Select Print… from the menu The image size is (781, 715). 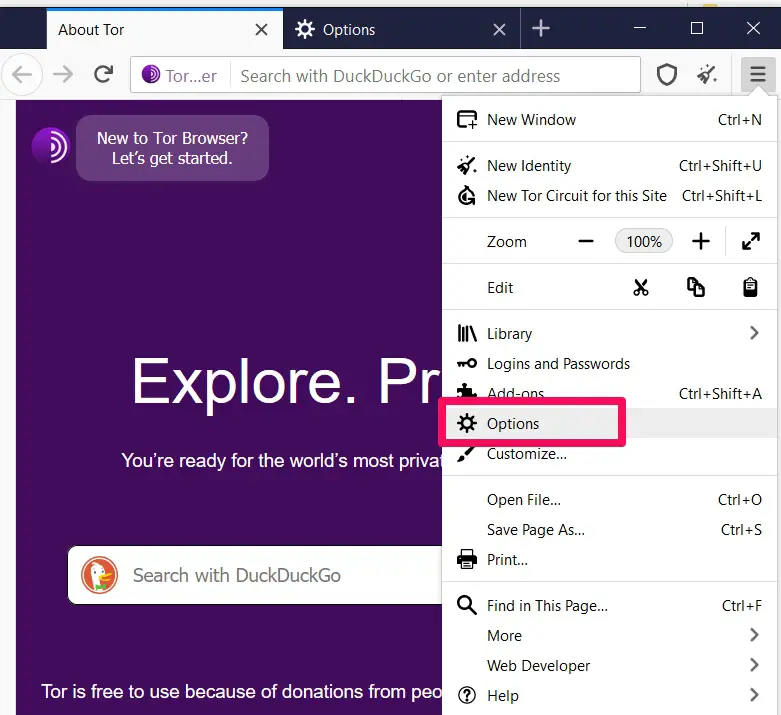coord(609,560)
